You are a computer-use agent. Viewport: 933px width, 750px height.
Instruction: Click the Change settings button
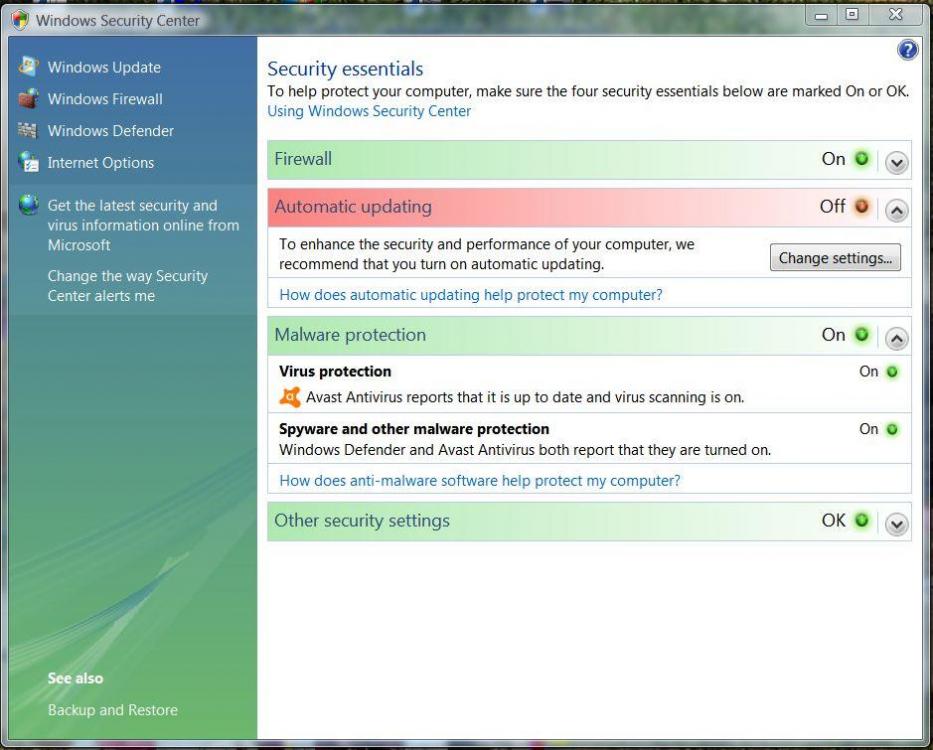tap(835, 257)
